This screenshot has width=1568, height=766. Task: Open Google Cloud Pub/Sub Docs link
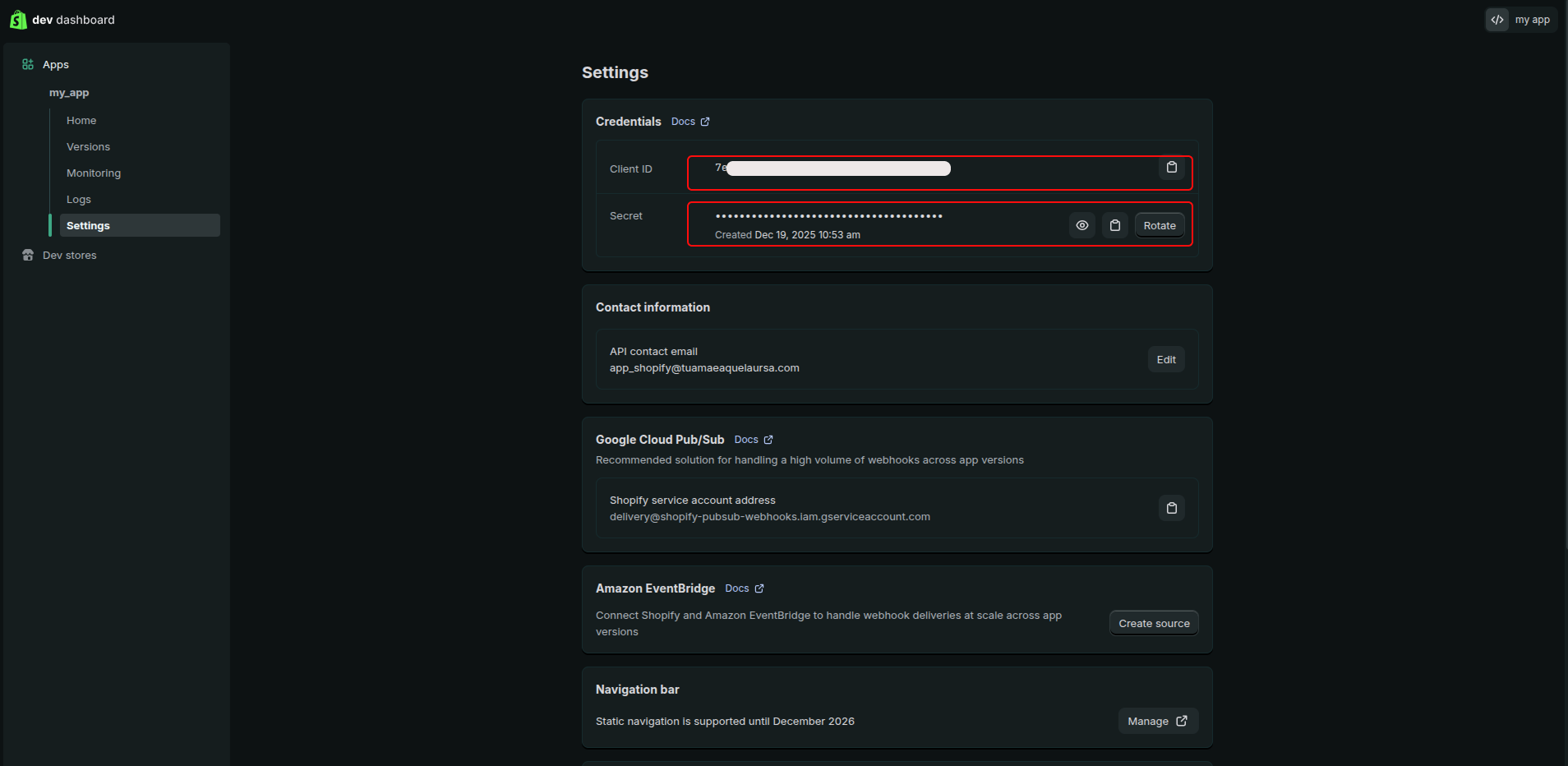pyautogui.click(x=753, y=440)
